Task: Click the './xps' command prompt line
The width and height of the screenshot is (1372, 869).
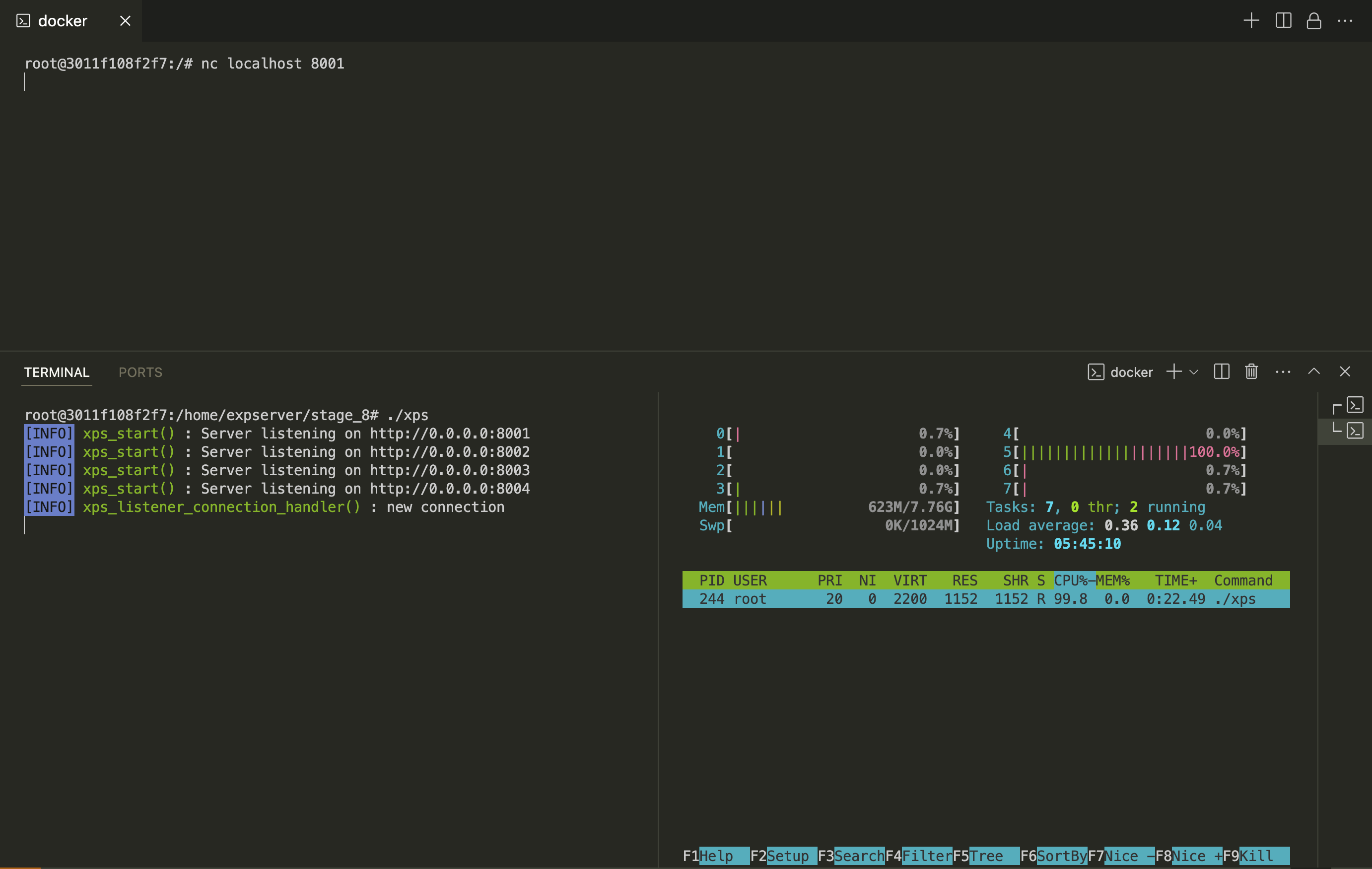Action: (x=226, y=415)
